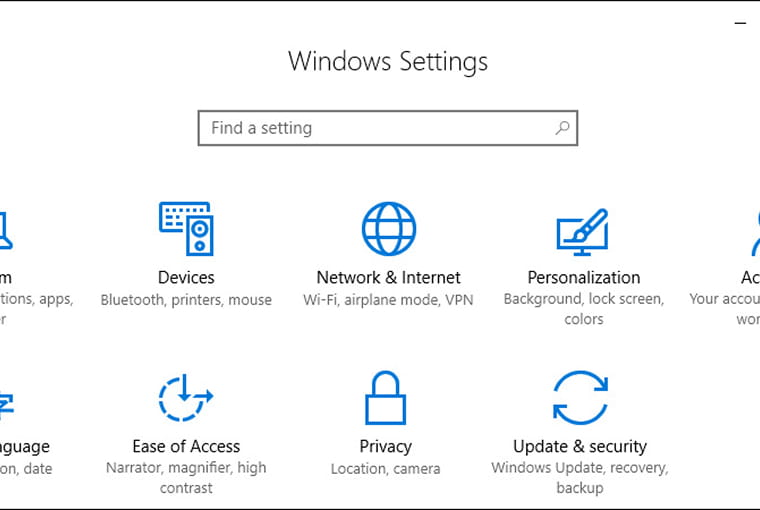This screenshot has width=760, height=510.
Task: Click the partially visible System laptop icon
Action: click(x=4, y=231)
